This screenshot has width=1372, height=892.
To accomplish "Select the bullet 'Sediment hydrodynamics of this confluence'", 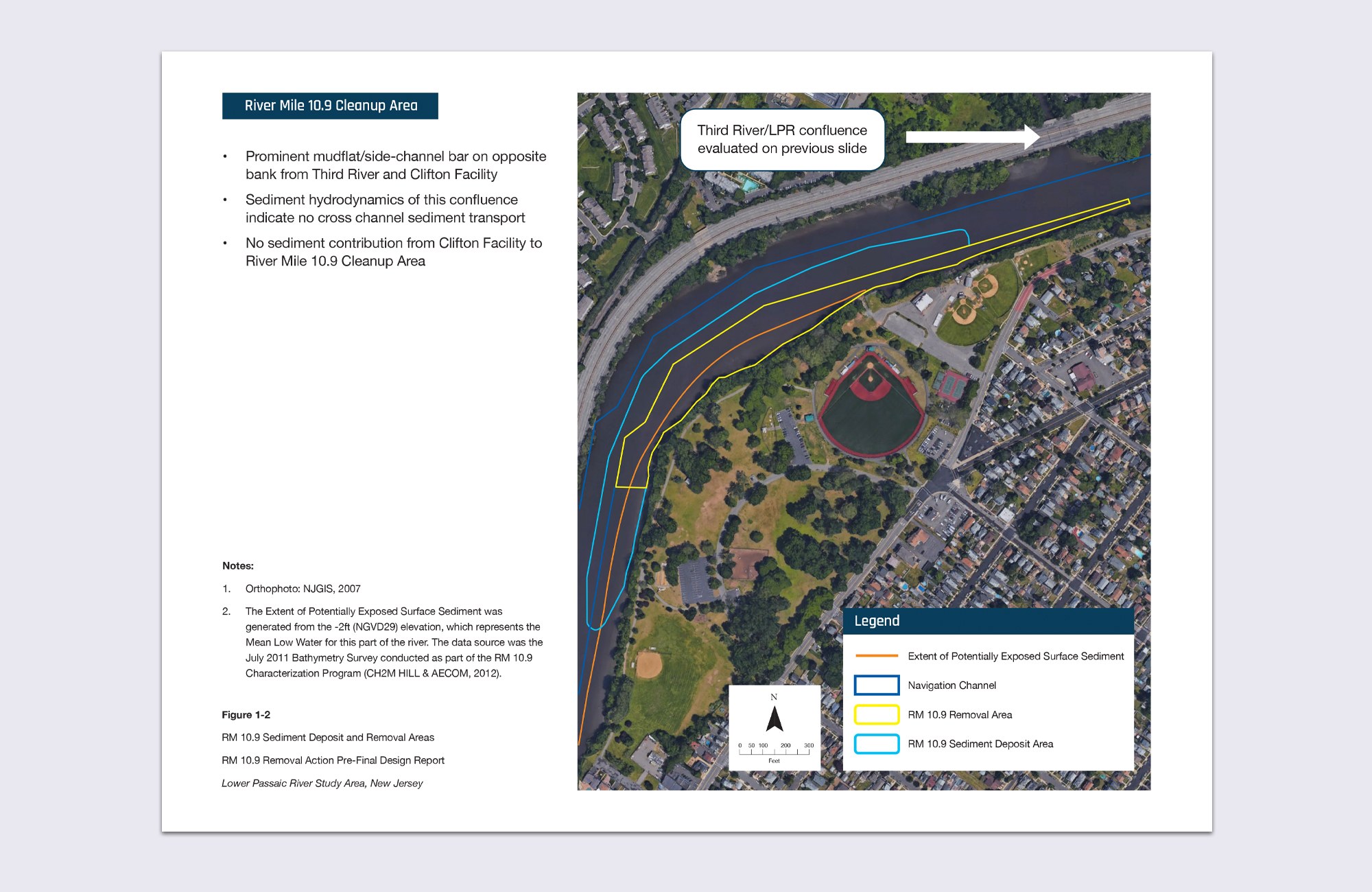I will 385,209.
